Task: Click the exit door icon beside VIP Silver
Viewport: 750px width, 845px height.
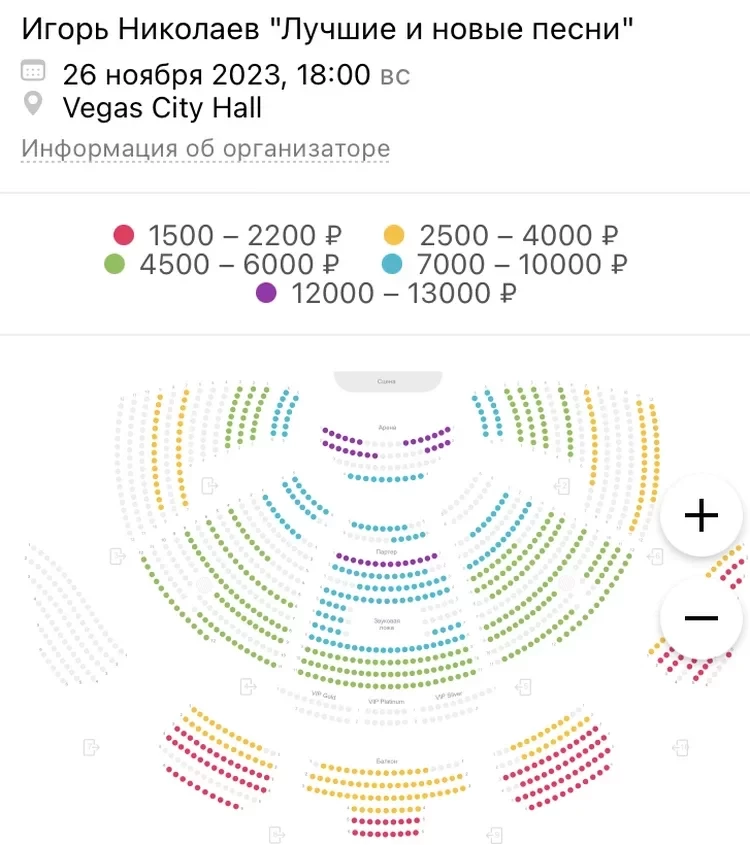Action: [x=522, y=687]
